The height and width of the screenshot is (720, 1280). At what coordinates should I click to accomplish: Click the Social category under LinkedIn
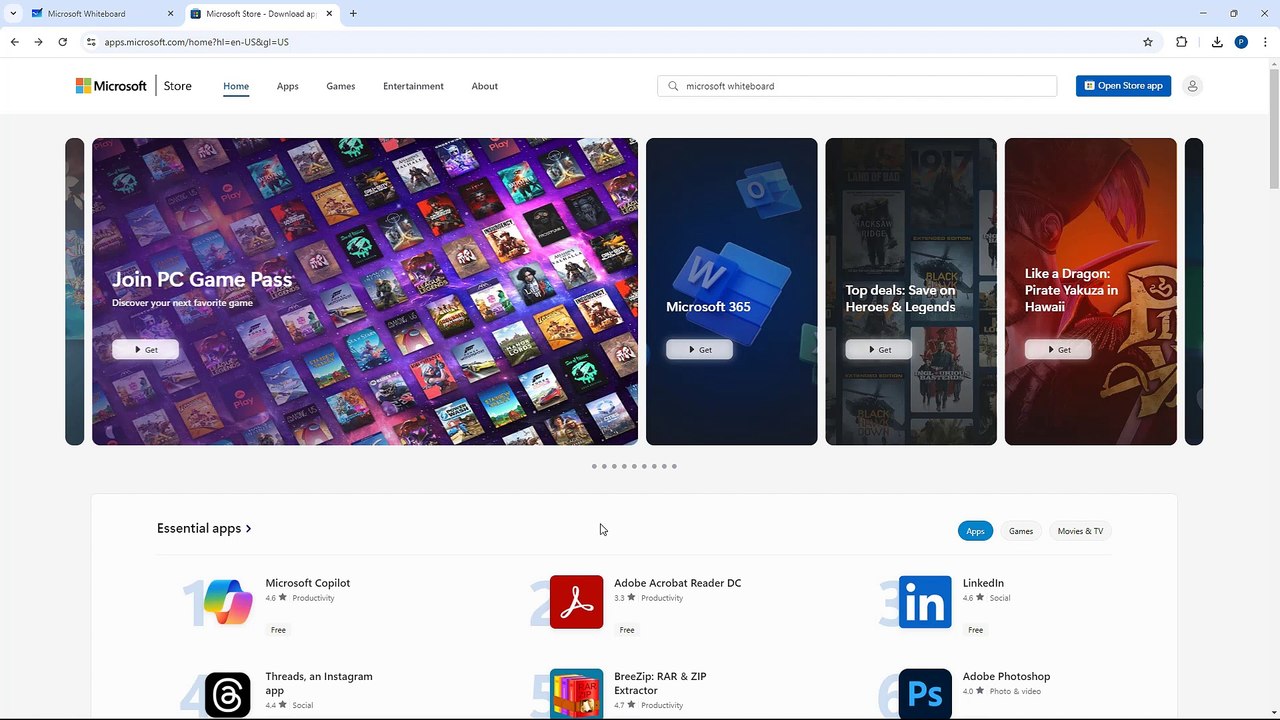[x=1000, y=598]
